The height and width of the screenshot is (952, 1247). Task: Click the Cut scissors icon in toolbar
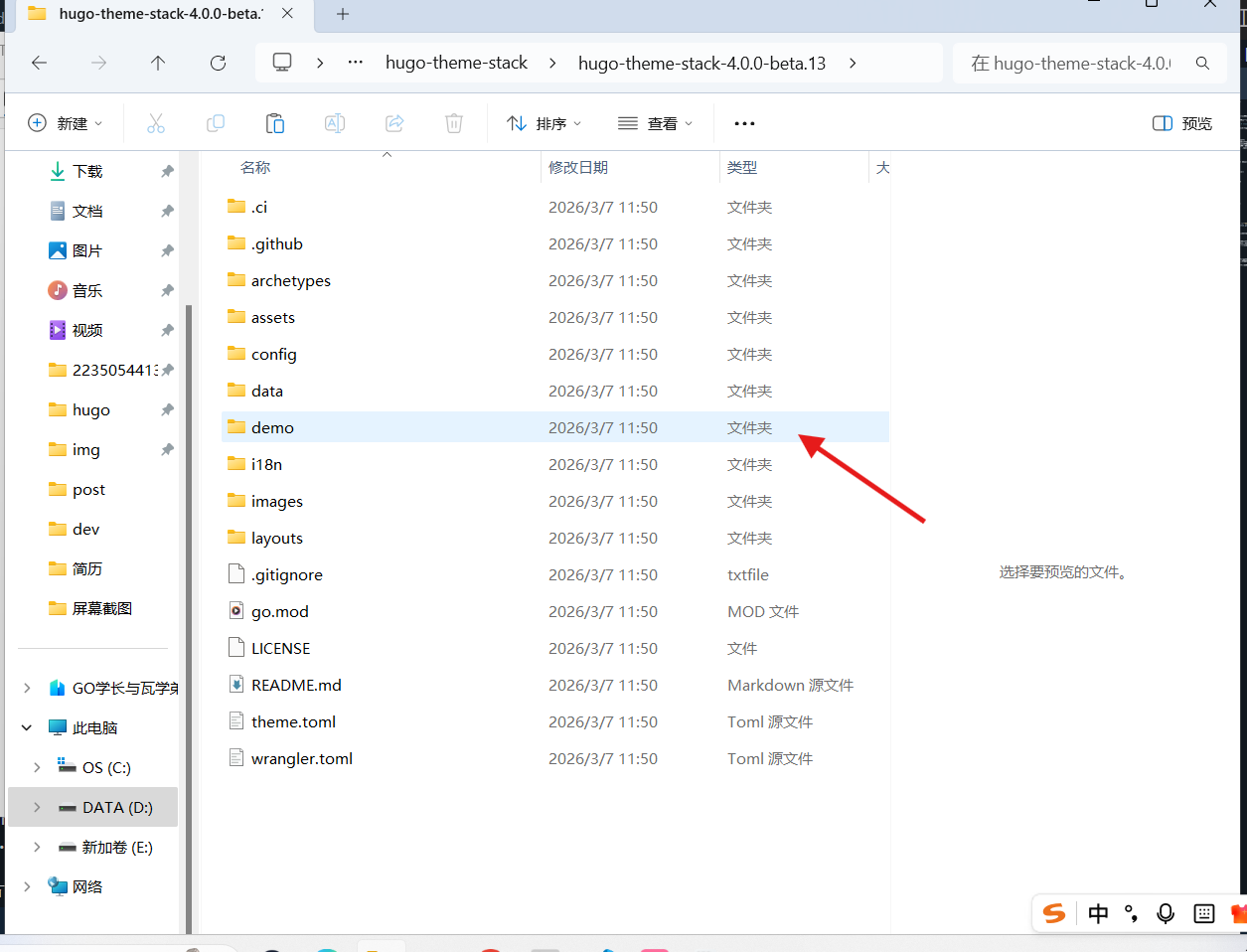[156, 123]
